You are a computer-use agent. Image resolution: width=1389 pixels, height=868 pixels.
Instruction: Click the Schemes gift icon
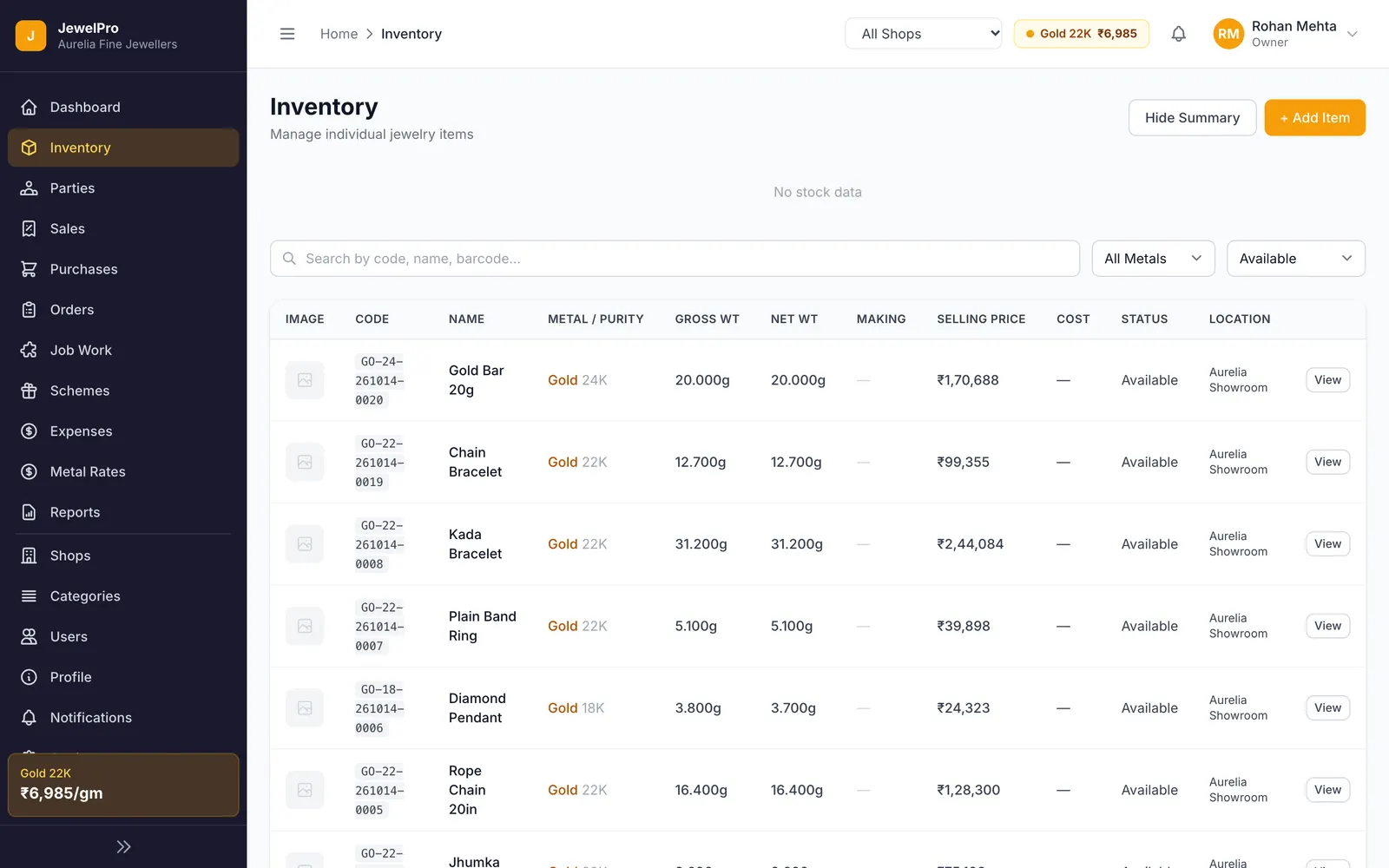pyautogui.click(x=29, y=391)
